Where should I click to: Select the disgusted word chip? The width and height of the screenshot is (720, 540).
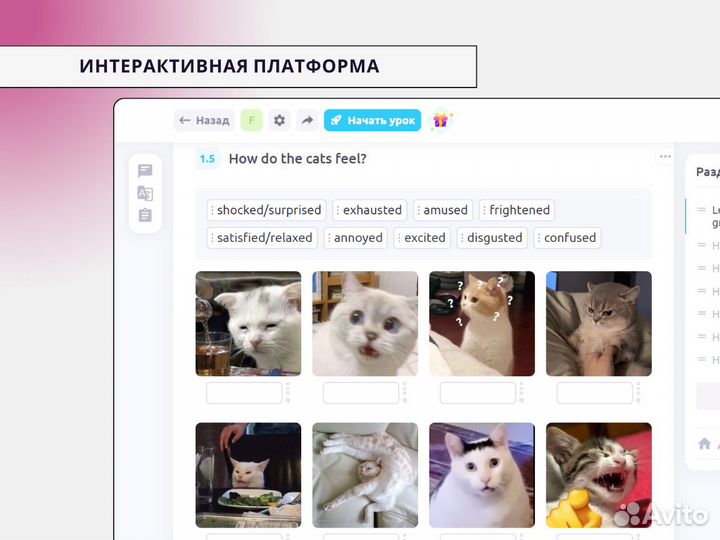tap(492, 238)
